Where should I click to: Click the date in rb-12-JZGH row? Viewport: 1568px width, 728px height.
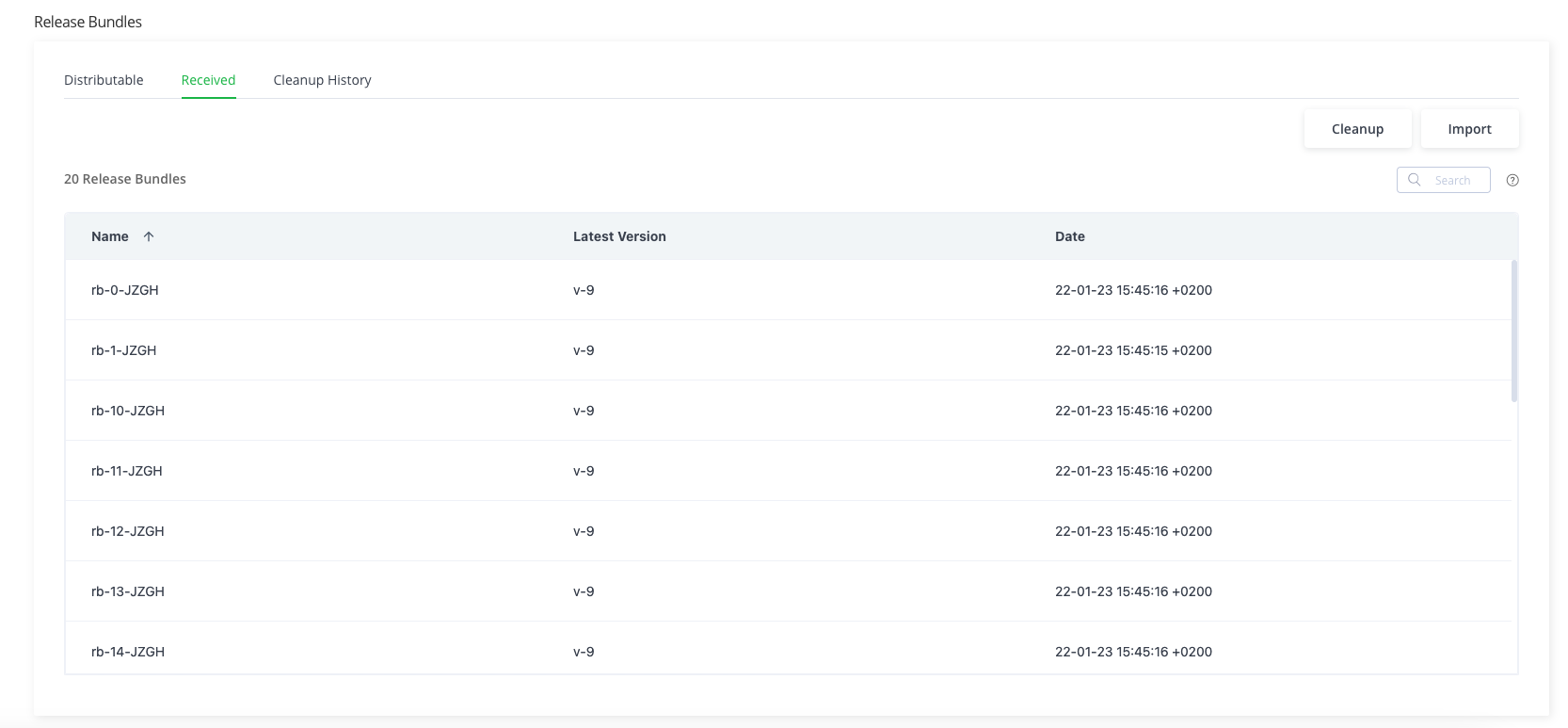pos(1133,531)
